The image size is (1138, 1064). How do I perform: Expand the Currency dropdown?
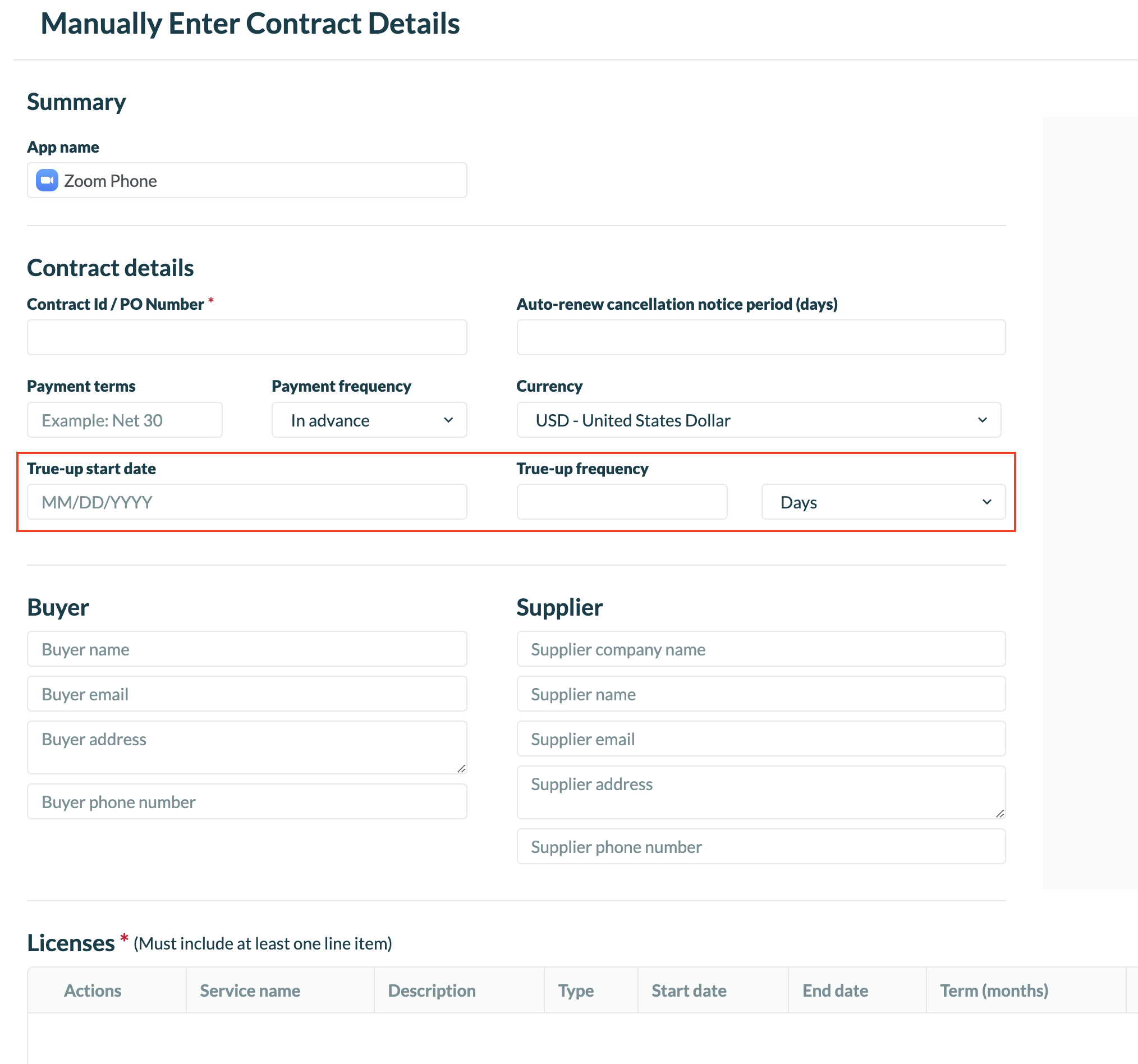(x=759, y=420)
